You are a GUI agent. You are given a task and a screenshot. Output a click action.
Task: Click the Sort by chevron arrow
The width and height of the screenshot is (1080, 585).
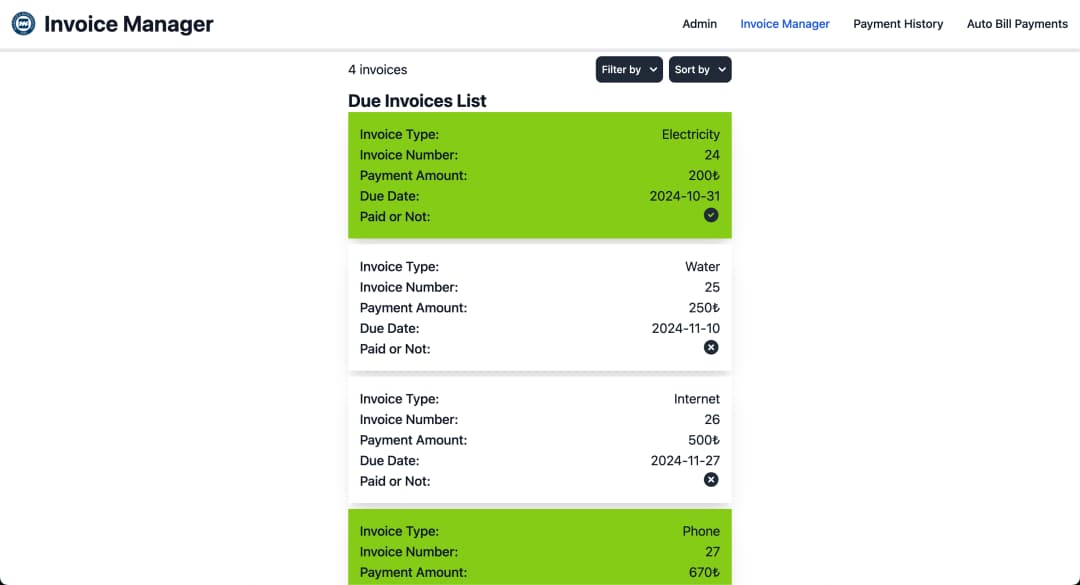pos(722,70)
